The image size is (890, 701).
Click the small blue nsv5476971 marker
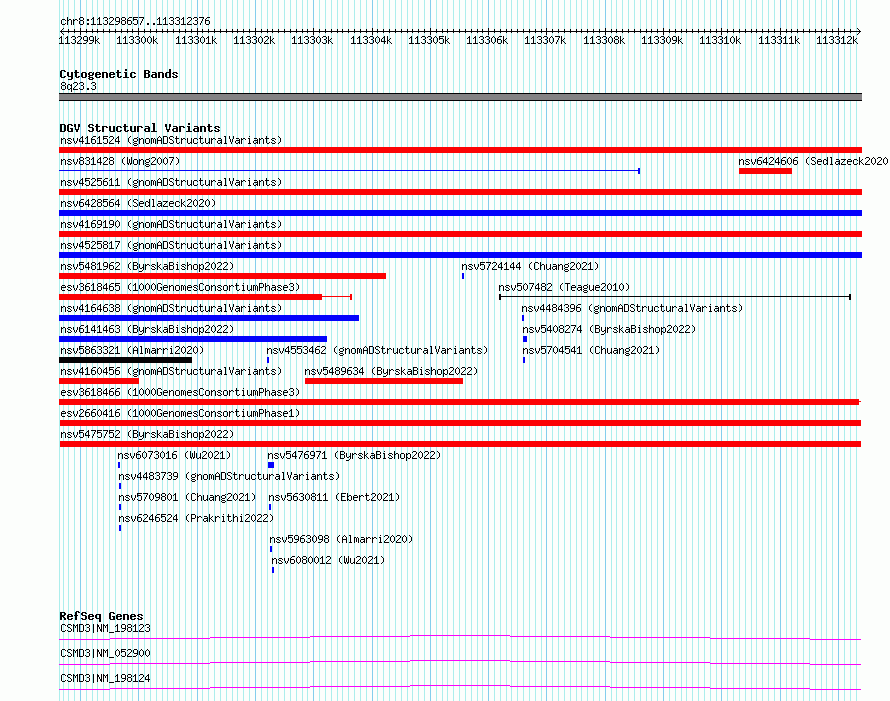(x=271, y=465)
